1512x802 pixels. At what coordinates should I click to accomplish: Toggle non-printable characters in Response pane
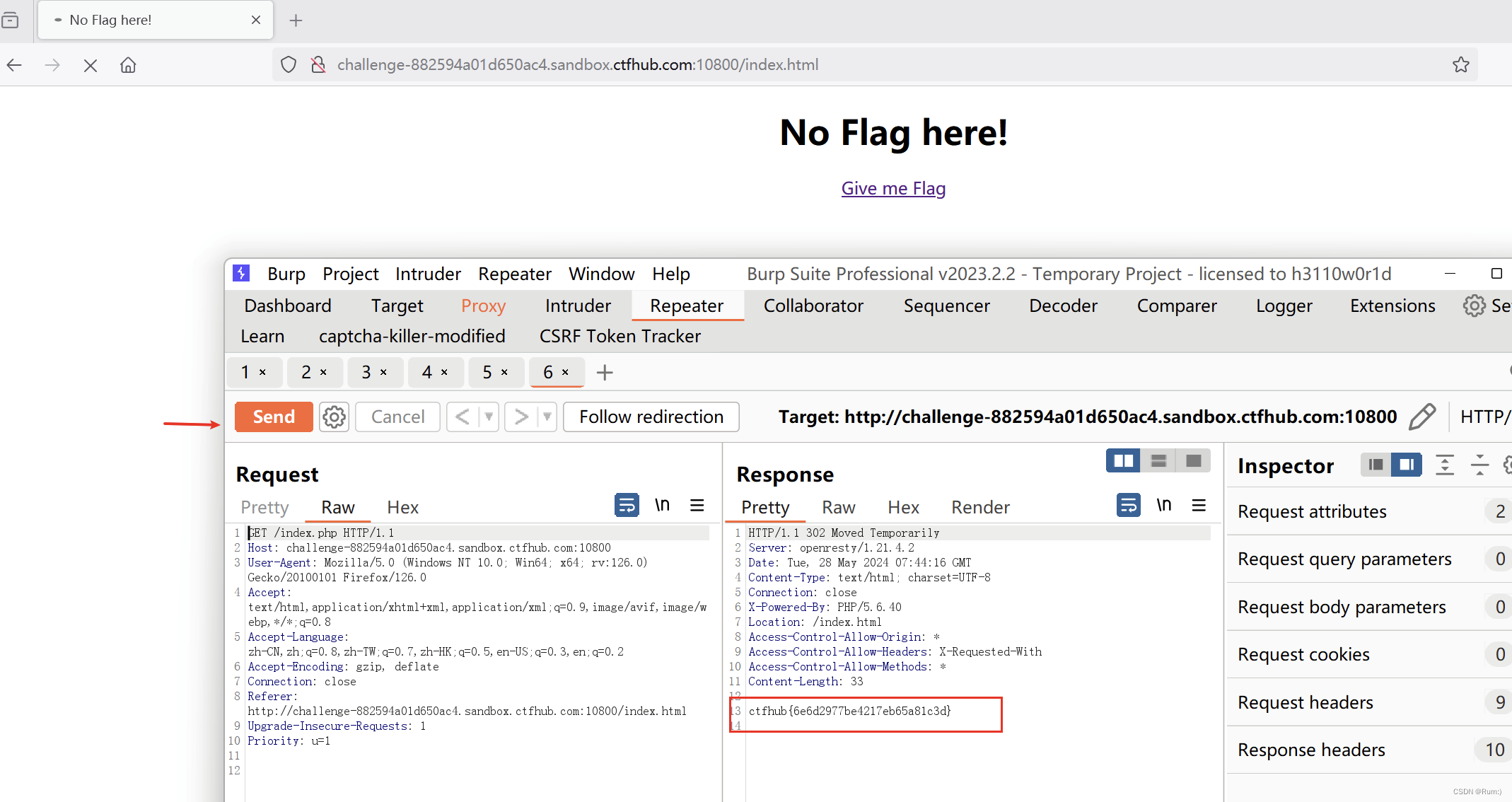(x=1164, y=505)
